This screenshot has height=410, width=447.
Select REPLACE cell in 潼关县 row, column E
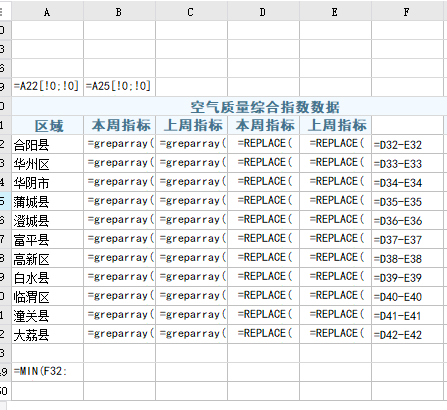(335, 315)
